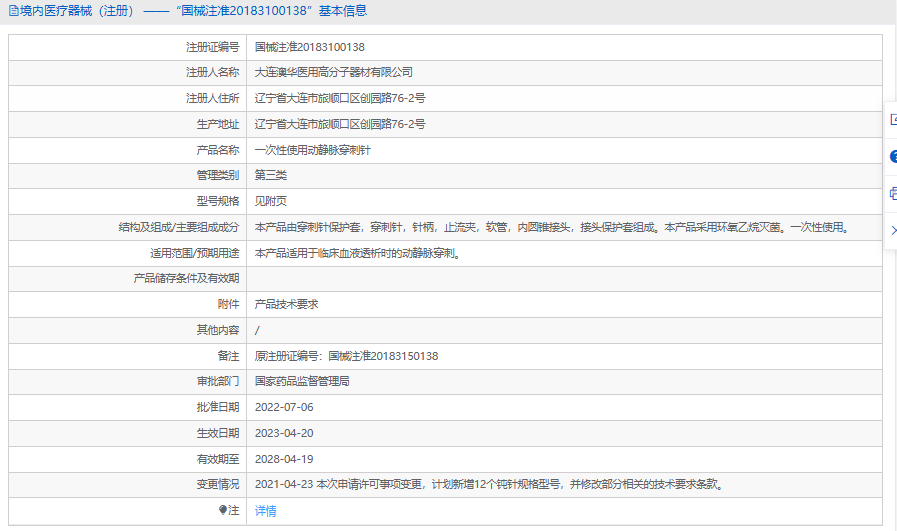Click the 适用范围/预期用途 label
This screenshot has height=531, width=897.
tap(195, 253)
